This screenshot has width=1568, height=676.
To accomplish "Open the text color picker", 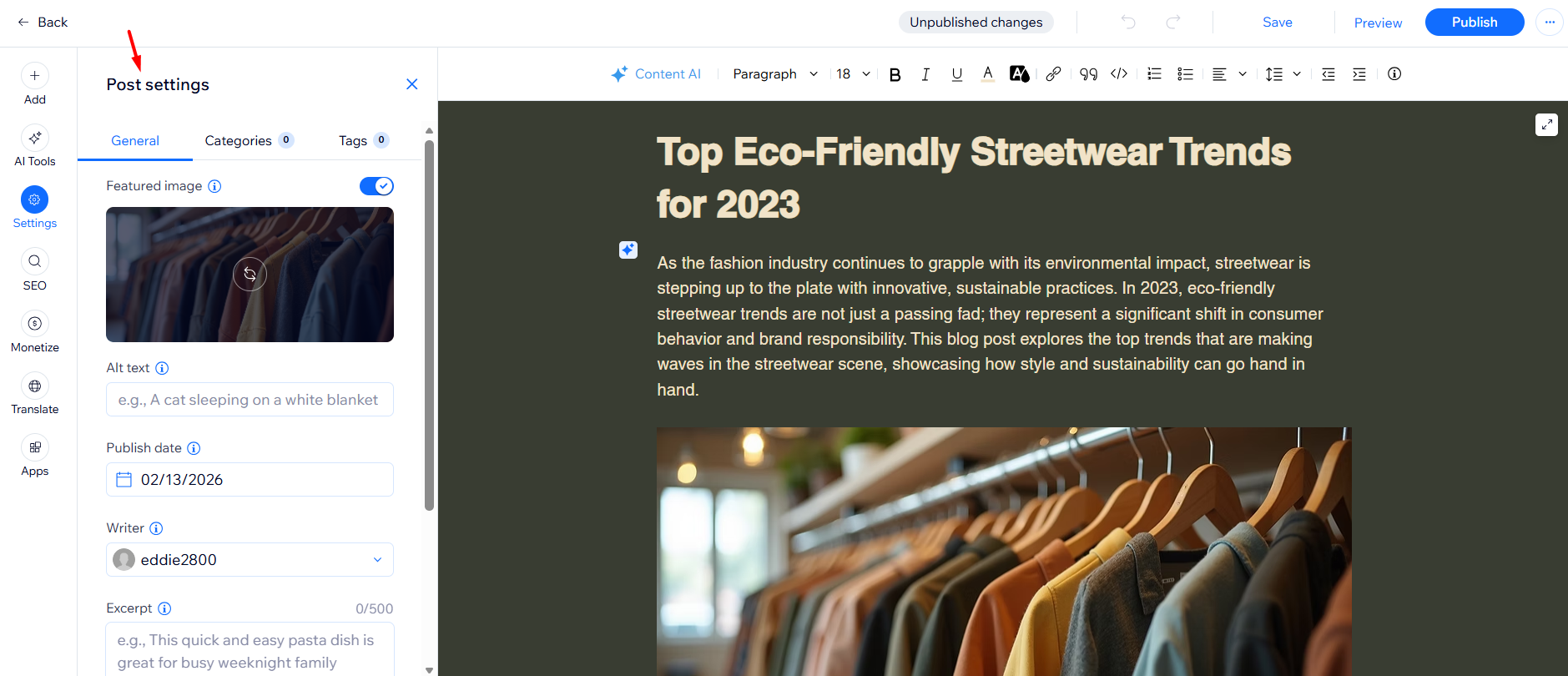I will [987, 74].
